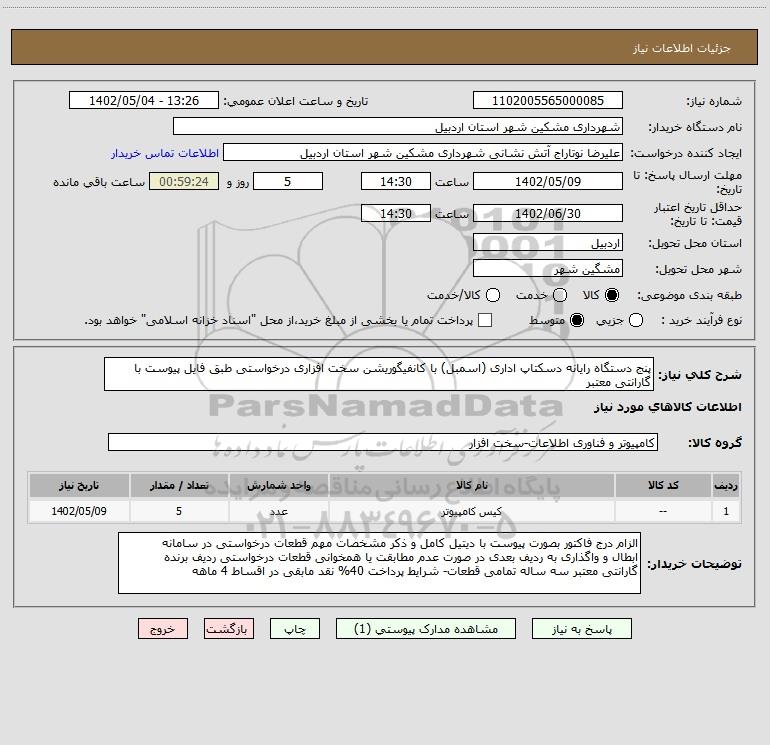This screenshot has height=745, width=770.
Task: Click the price validity time 14:30 field
Action: [396, 213]
